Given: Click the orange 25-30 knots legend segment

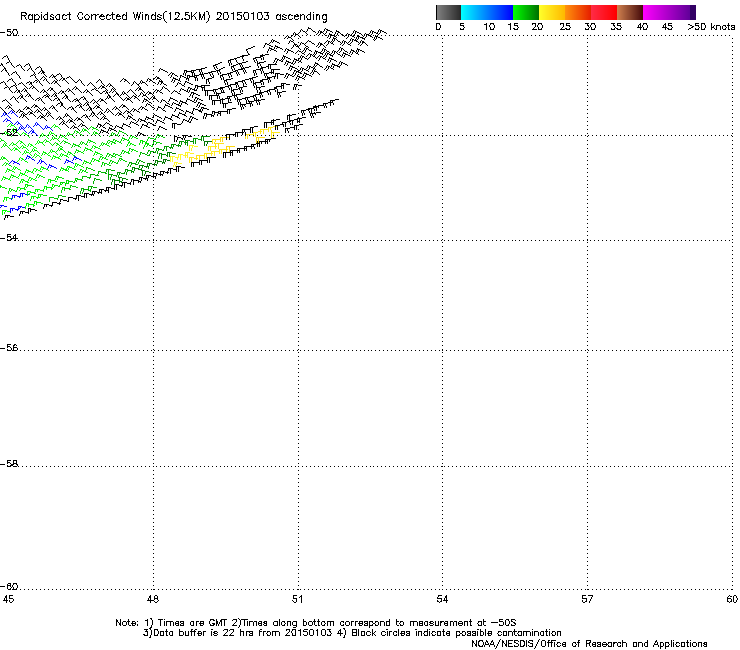Looking at the screenshot, I should (x=578, y=12).
